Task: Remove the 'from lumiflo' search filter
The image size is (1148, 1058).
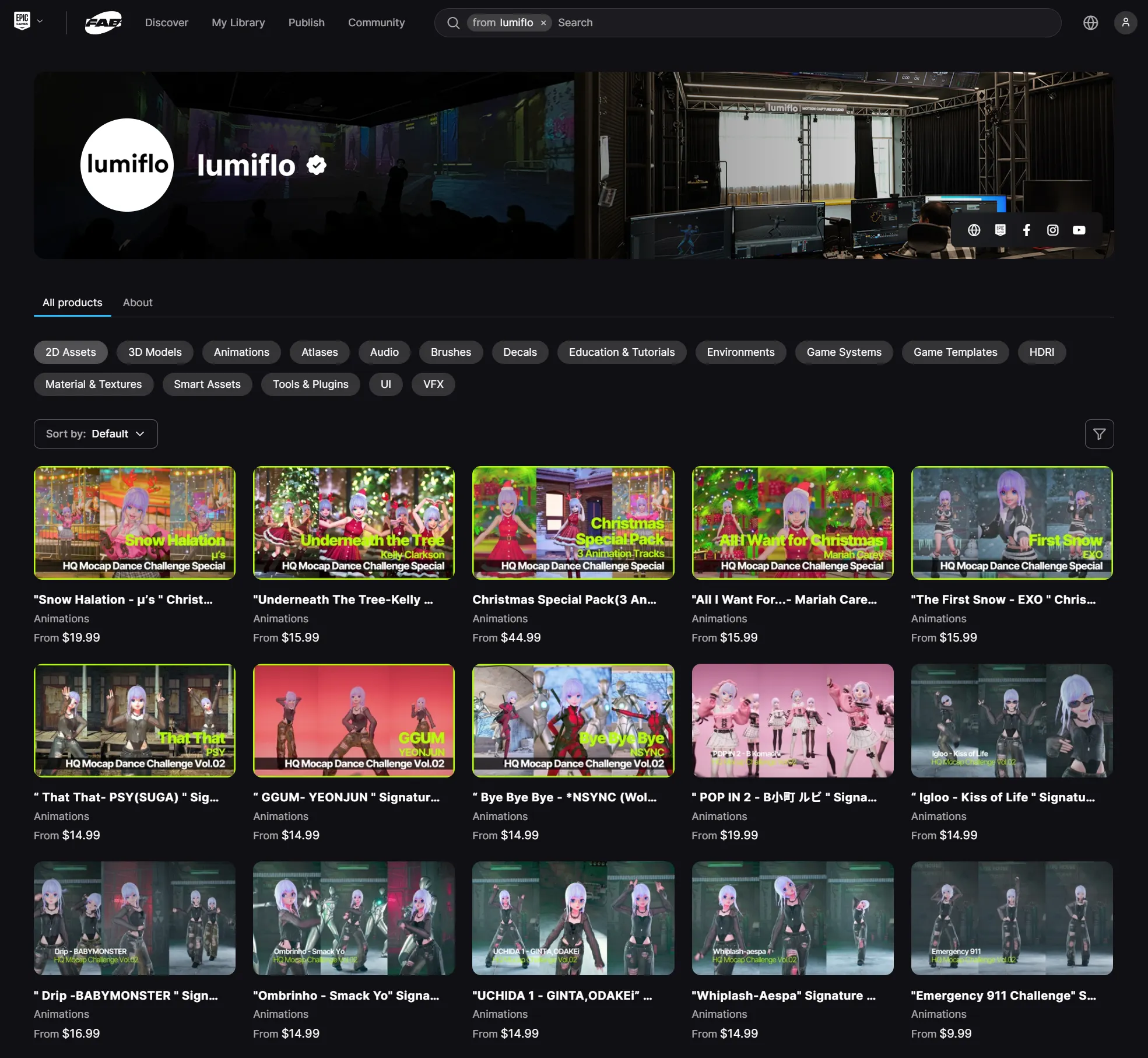Action: pos(543,23)
